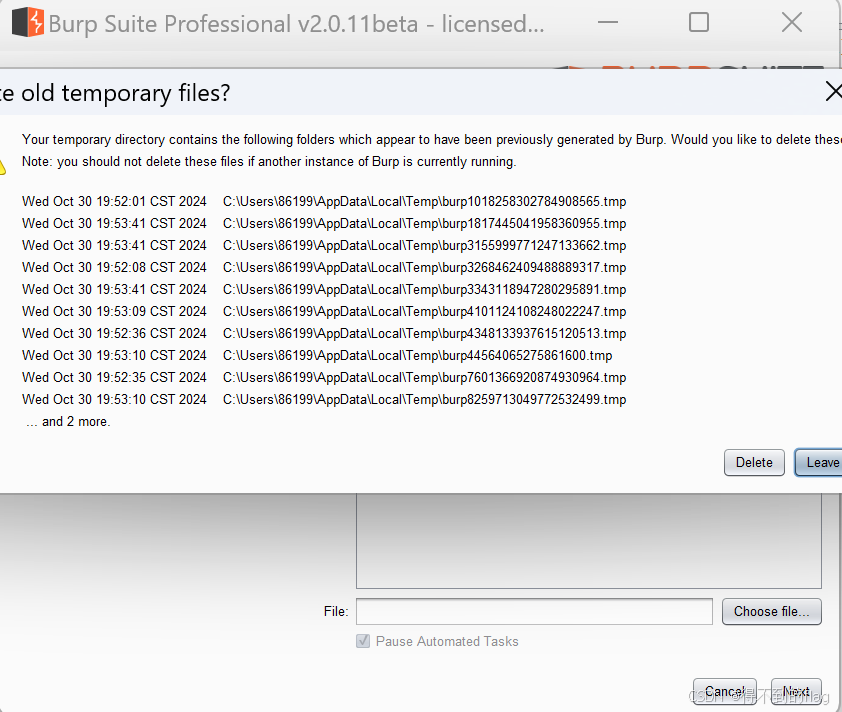Click the Delete button in the dialog
Image resolution: width=842 pixels, height=712 pixels.
click(754, 462)
